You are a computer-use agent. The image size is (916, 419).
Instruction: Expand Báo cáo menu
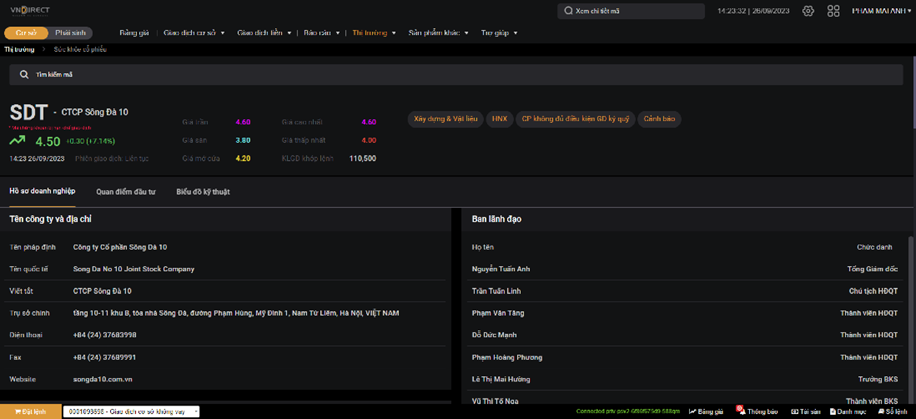(321, 33)
